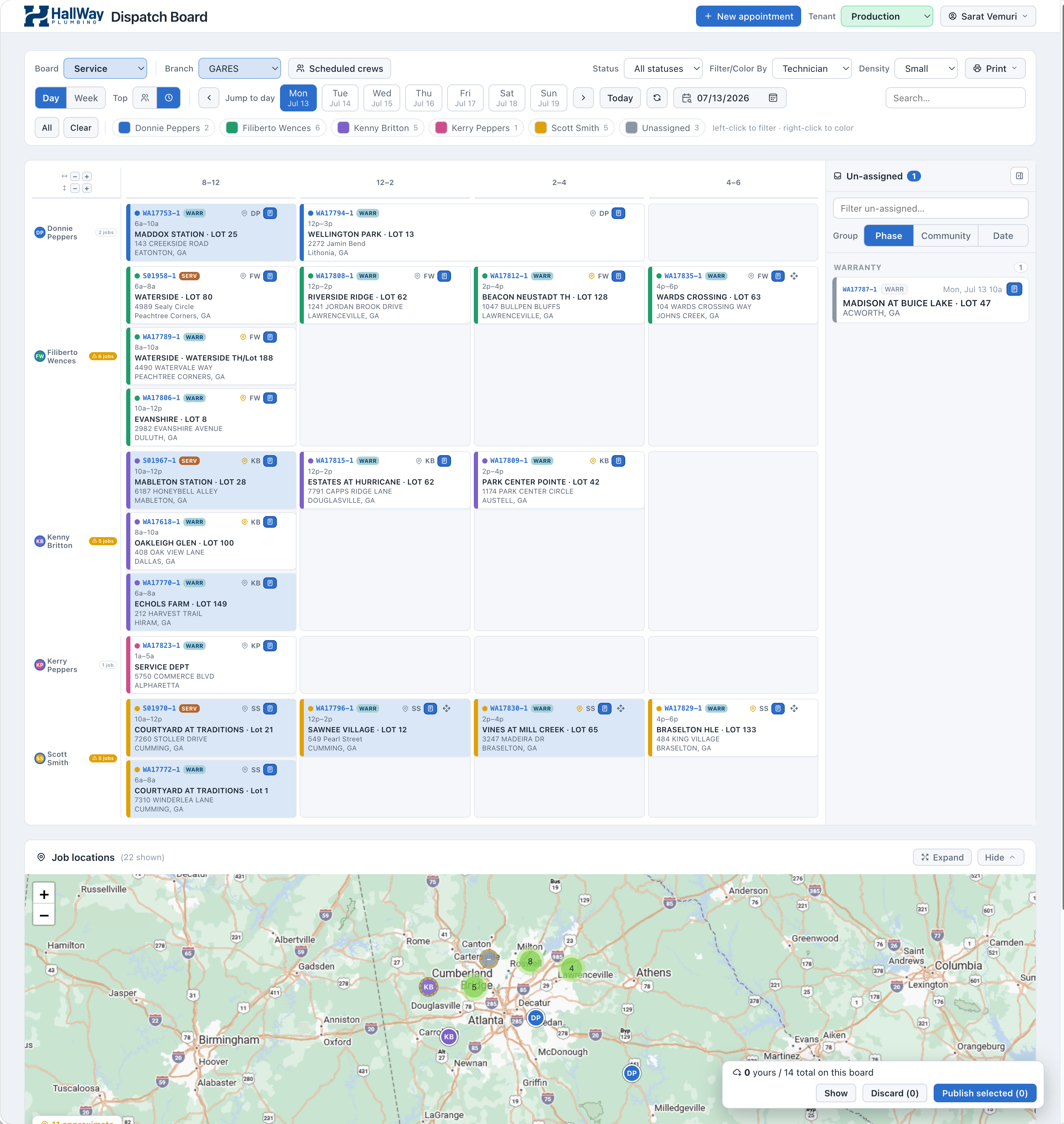This screenshot has width=1064, height=1124.
Task: Open notes icon on WA17809-1 card
Action: tap(619, 460)
